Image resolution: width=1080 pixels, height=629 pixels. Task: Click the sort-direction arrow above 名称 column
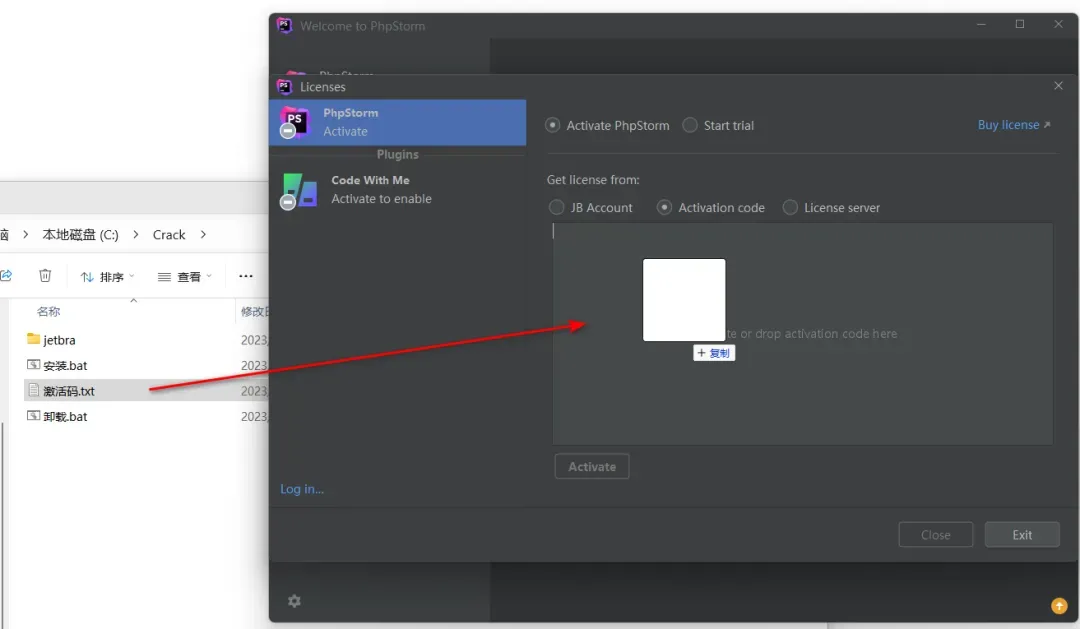point(134,300)
